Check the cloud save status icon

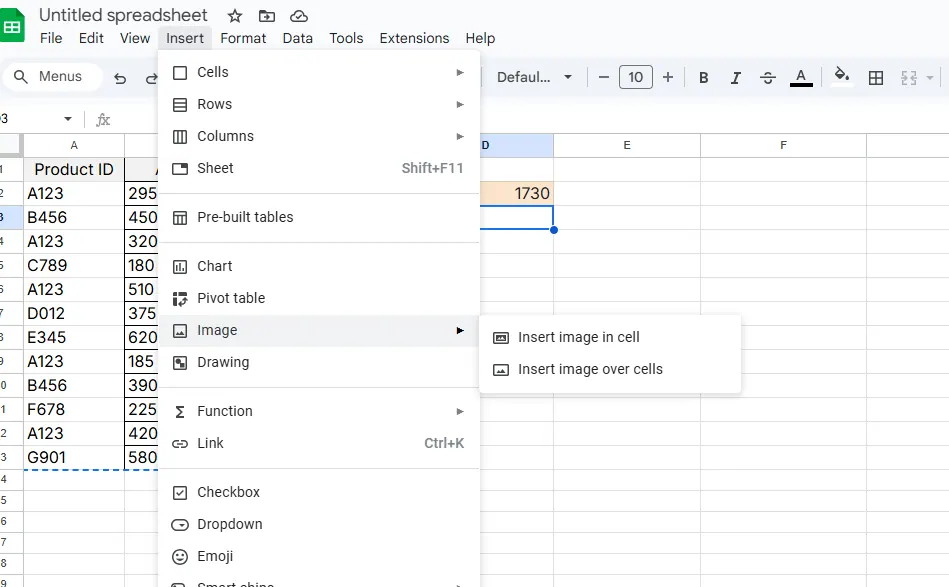[x=298, y=16]
